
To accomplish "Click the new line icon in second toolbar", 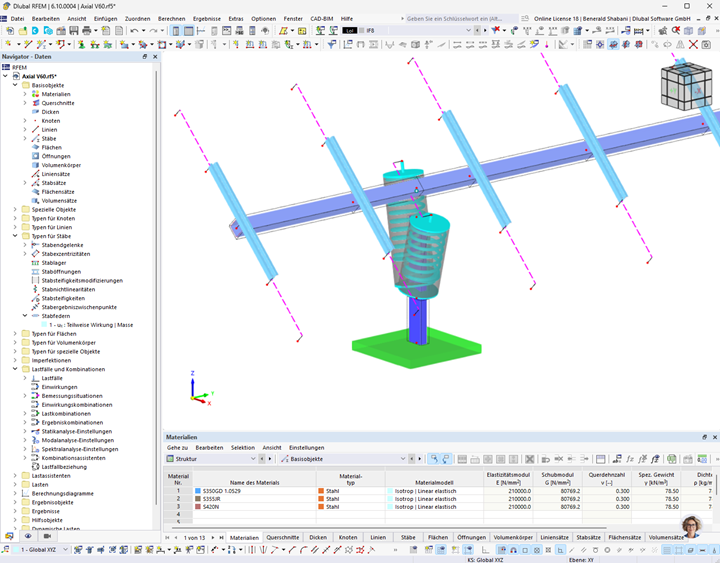I will pos(28,45).
